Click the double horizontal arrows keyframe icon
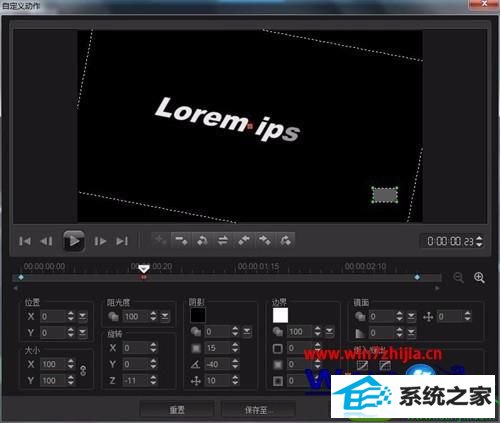The width and height of the screenshot is (500, 423). pos(223,240)
